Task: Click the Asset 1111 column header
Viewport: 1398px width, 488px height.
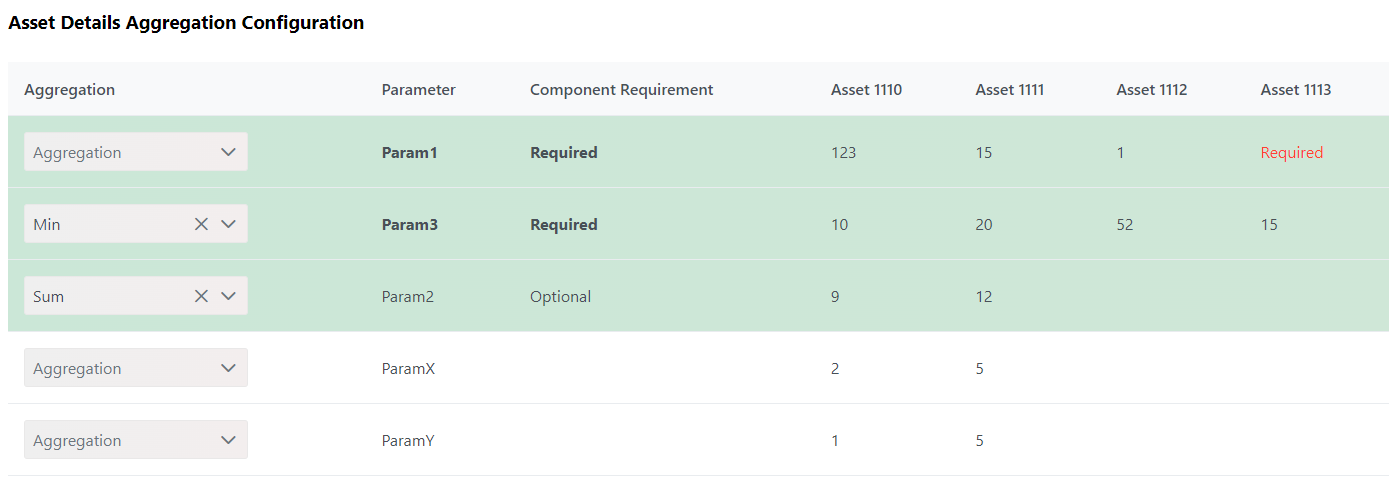Action: coord(1010,90)
